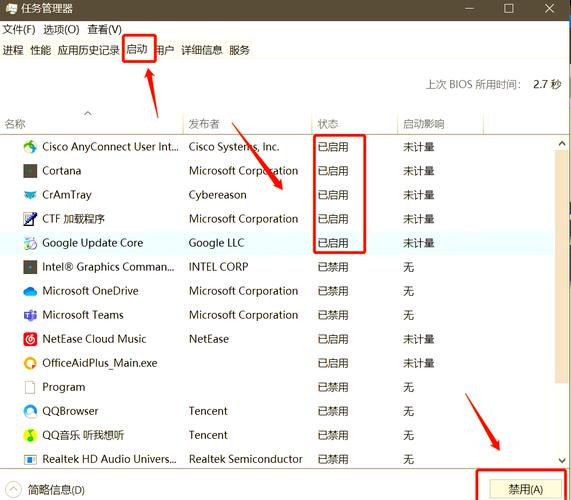Click publisher INTEL CORP cell
571x500 pixels.
218,267
